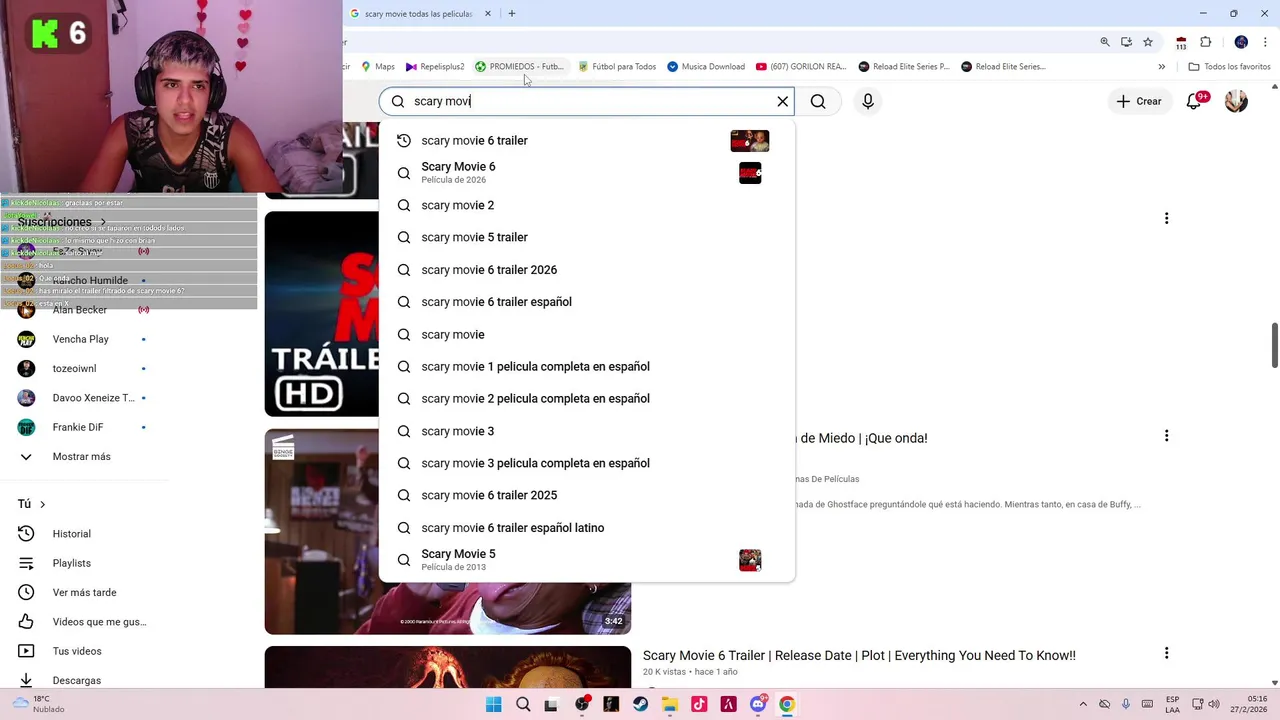This screenshot has width=1280, height=720.
Task: Open the Fútbol para Todos bookmark
Action: pyautogui.click(x=617, y=67)
